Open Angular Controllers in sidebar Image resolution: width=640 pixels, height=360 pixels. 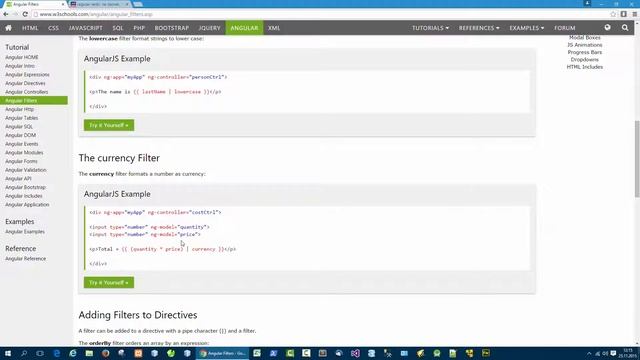[x=27, y=92]
